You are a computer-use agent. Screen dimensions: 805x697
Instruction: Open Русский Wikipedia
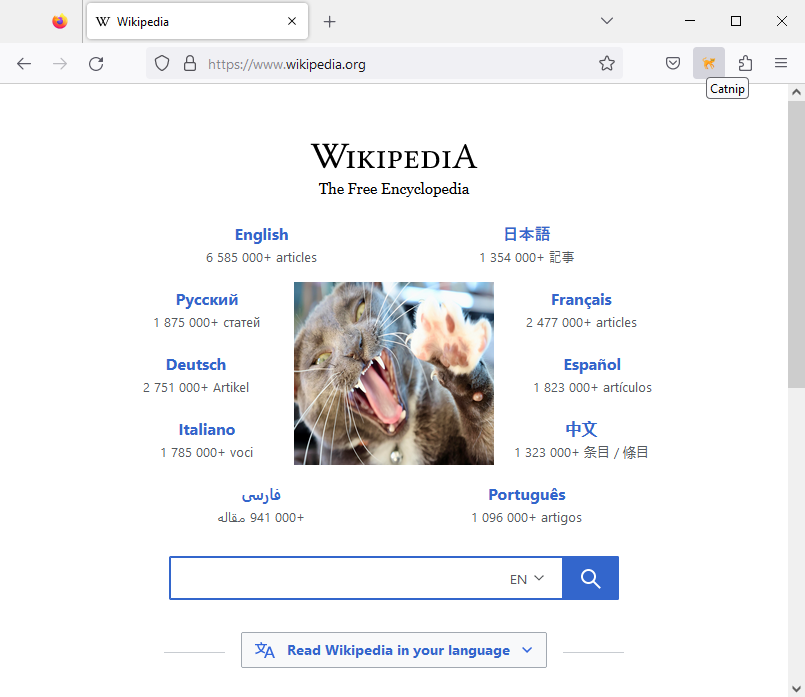(207, 300)
